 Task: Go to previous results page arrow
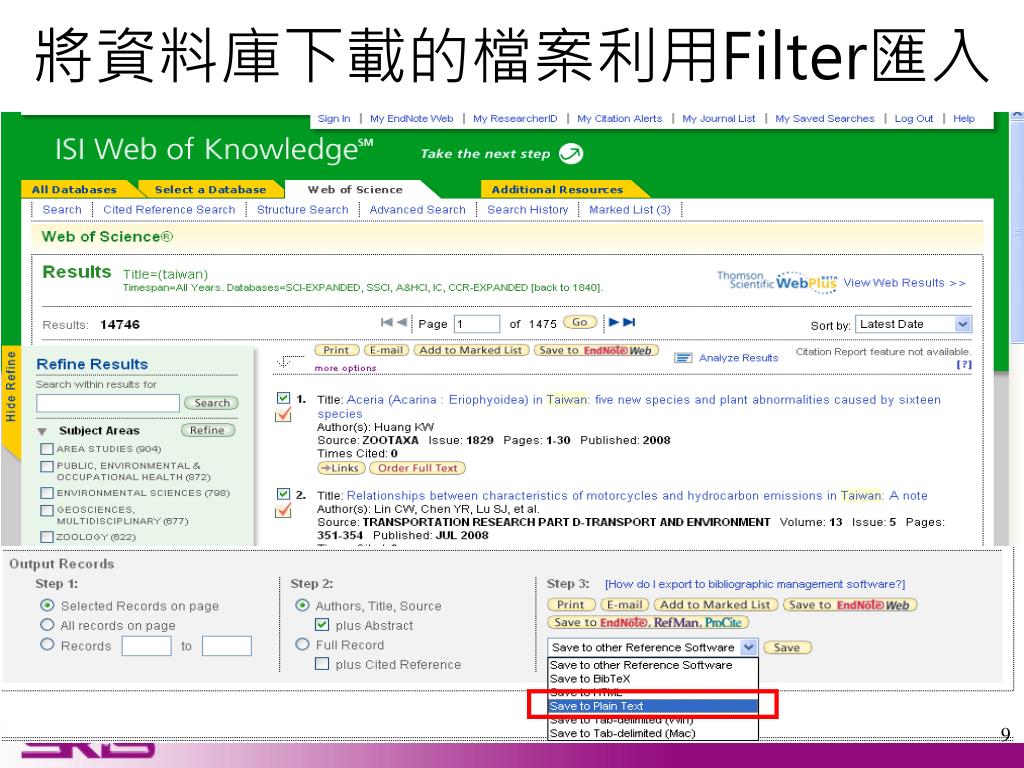pyautogui.click(x=402, y=322)
